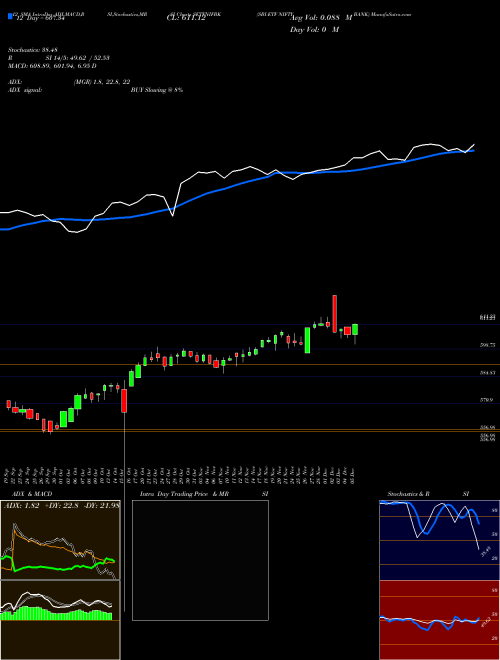This screenshot has width=500, height=660.
Task: Click the 'ADX signal:' label
Action: click(x=25, y=90)
